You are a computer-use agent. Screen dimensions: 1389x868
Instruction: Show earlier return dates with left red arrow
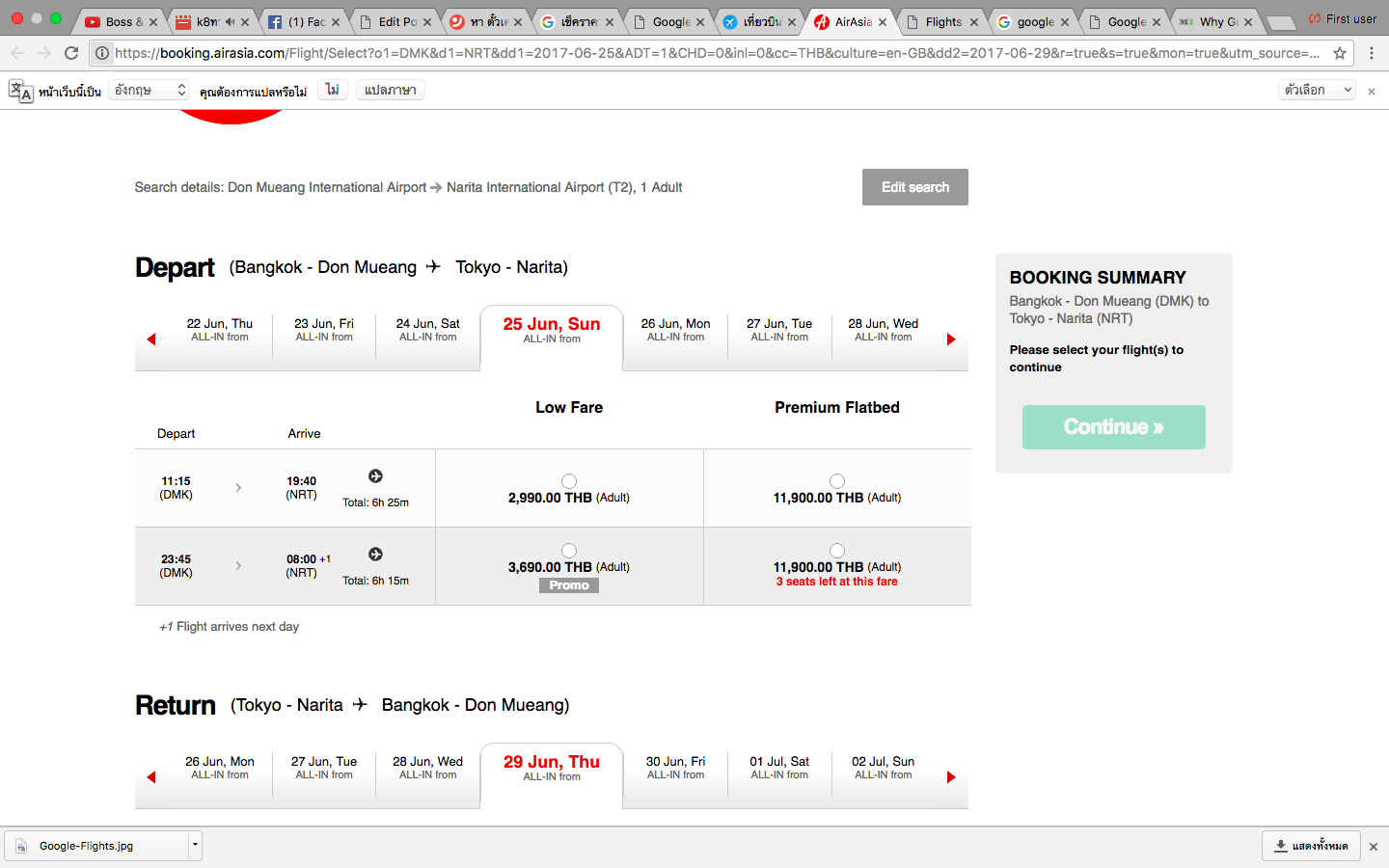[x=151, y=776]
